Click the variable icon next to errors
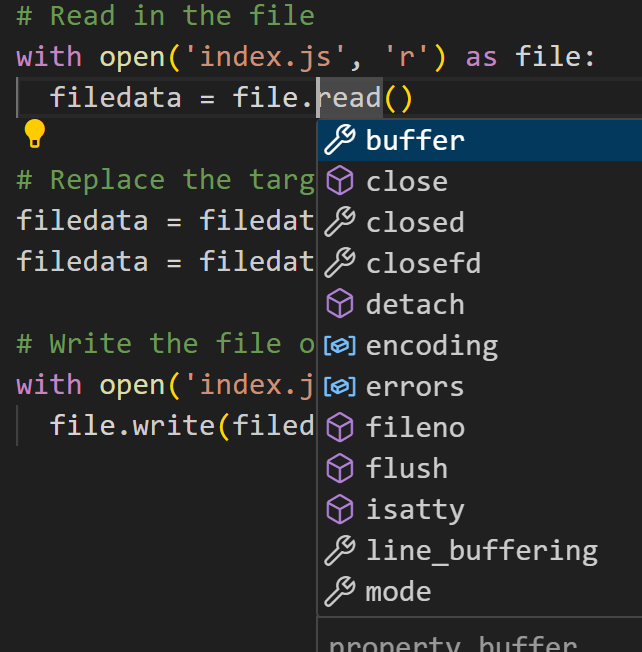The height and width of the screenshot is (652, 642). [x=340, y=386]
